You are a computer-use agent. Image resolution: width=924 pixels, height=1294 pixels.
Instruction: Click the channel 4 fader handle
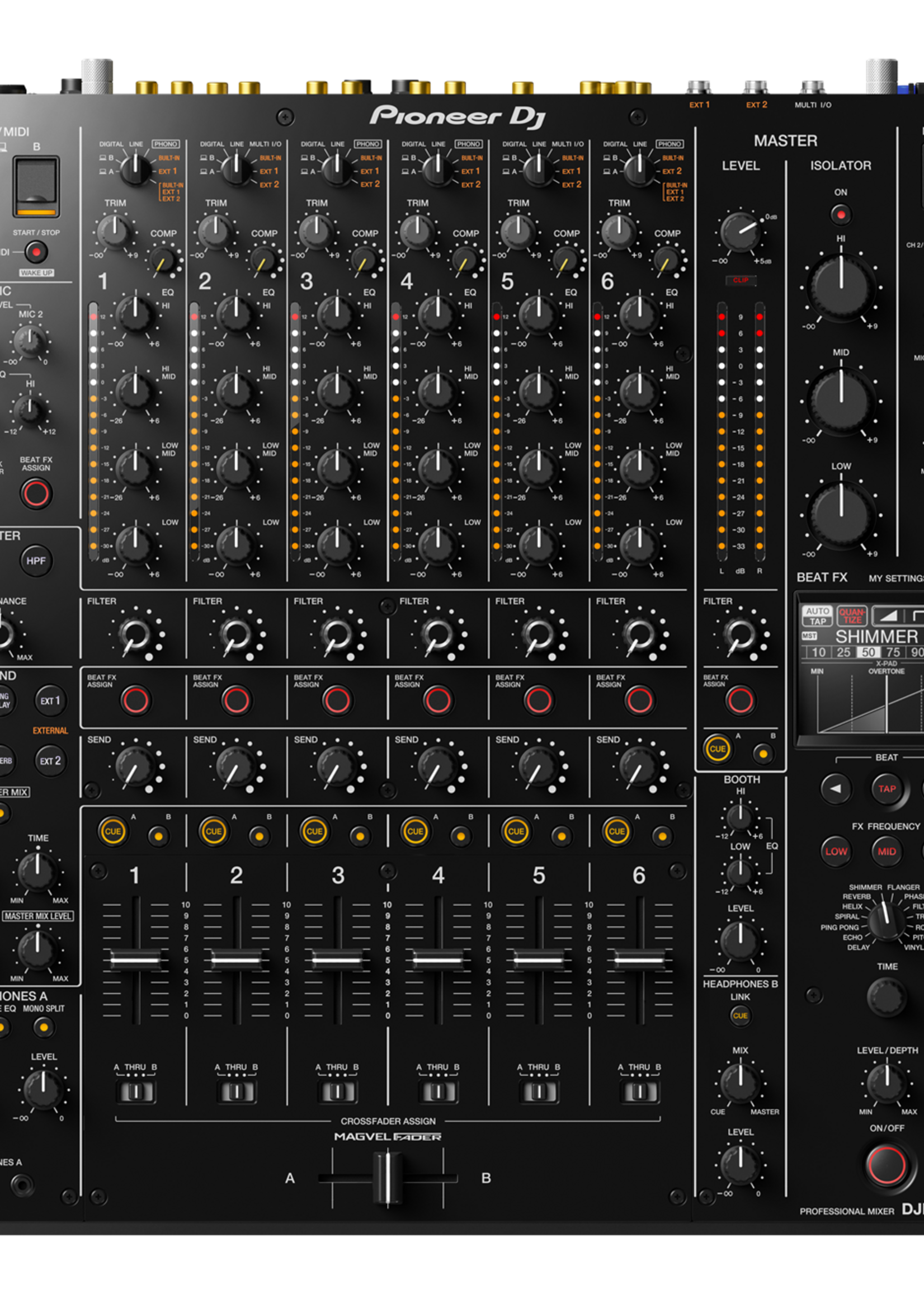437,961
